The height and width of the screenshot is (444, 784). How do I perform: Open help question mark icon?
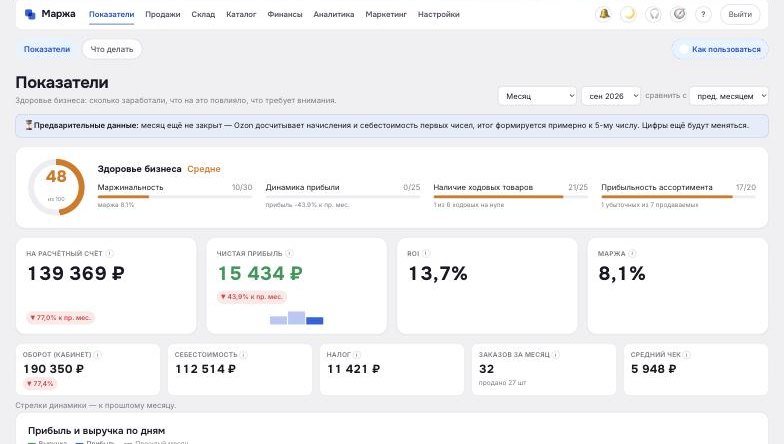click(703, 14)
